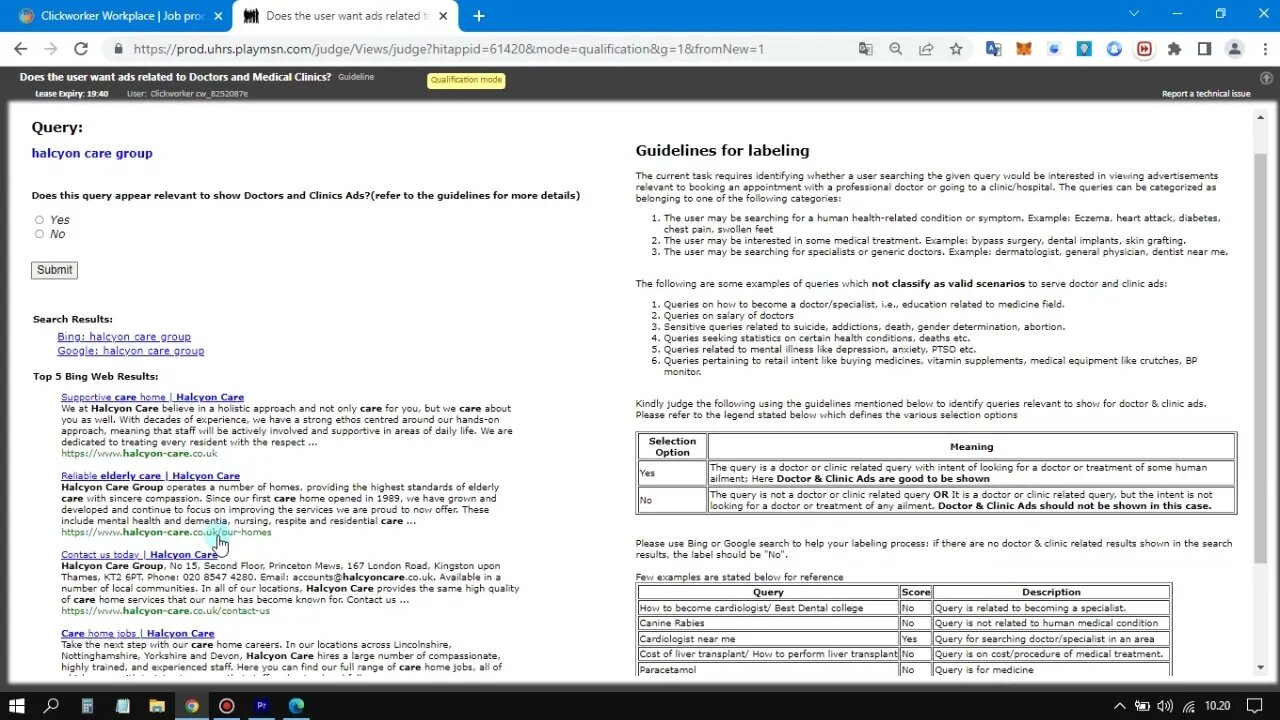The width and height of the screenshot is (1280, 720).
Task: Switch to 'Does the user want ads' tab
Action: [347, 16]
